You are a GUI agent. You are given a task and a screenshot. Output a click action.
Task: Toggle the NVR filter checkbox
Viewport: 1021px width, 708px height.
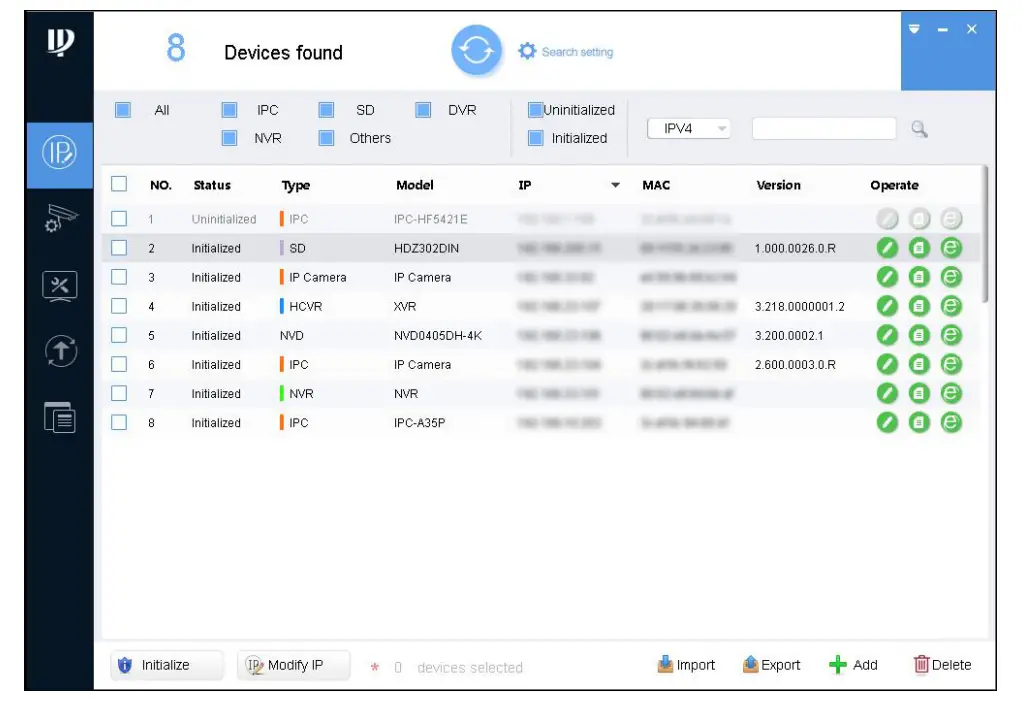229,138
